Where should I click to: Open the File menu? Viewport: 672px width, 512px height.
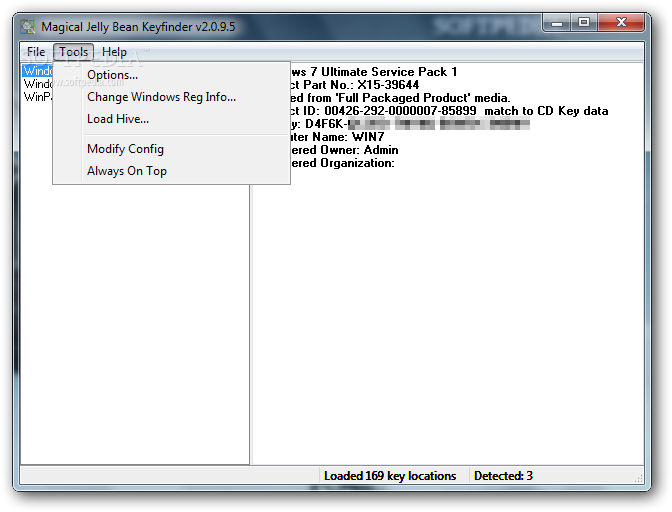coord(36,52)
